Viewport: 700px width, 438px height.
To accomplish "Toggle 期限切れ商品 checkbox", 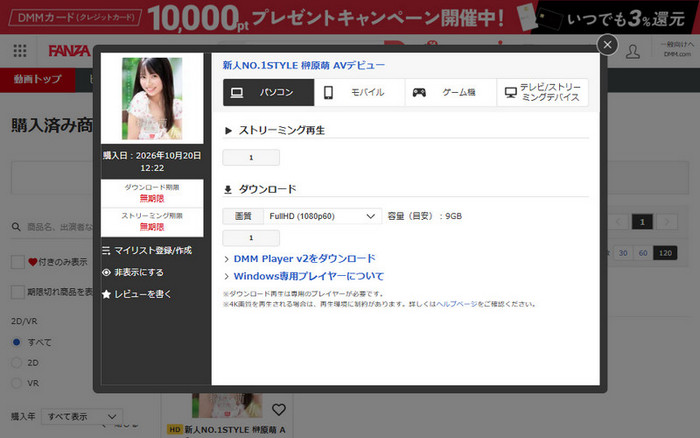I will (17, 292).
